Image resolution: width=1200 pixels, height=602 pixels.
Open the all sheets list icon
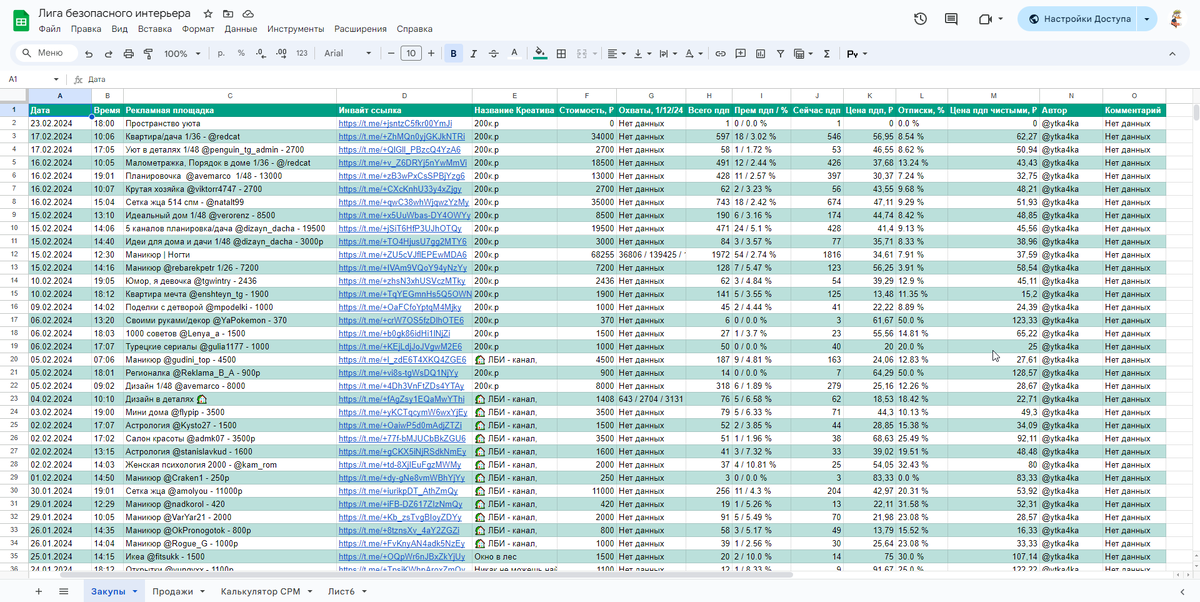[64, 591]
